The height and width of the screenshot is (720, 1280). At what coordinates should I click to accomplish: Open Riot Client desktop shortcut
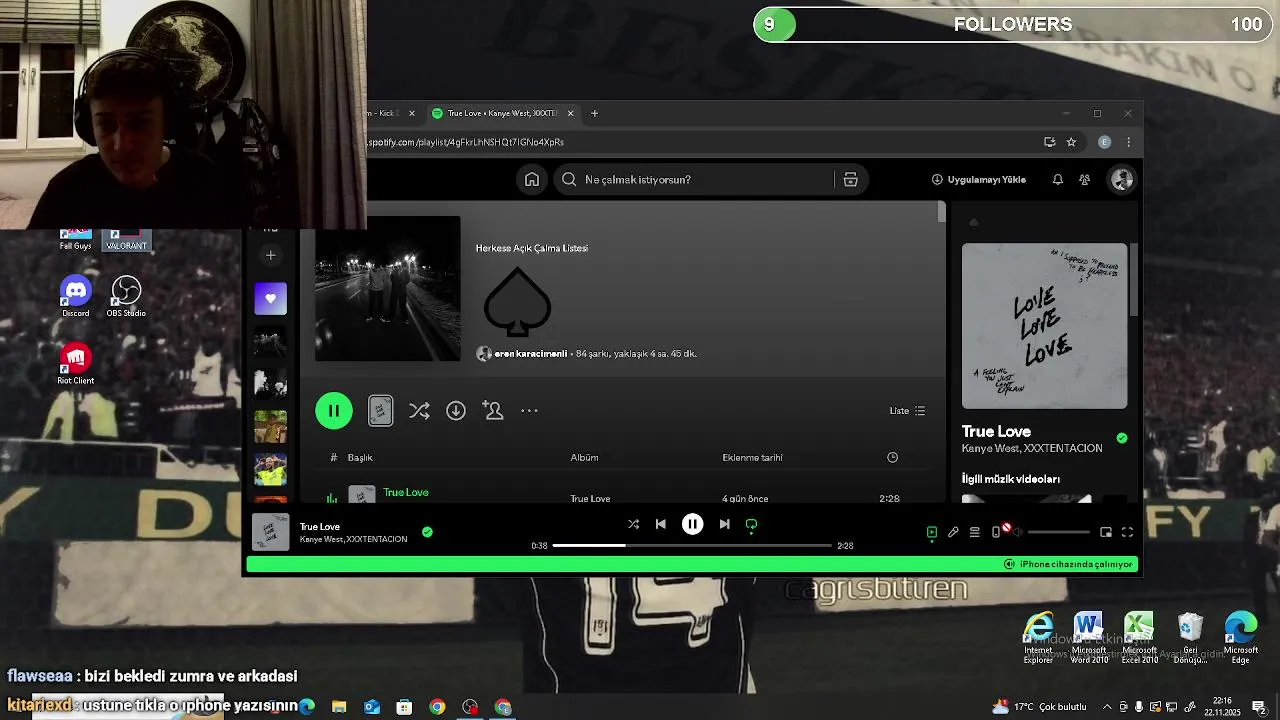[76, 364]
